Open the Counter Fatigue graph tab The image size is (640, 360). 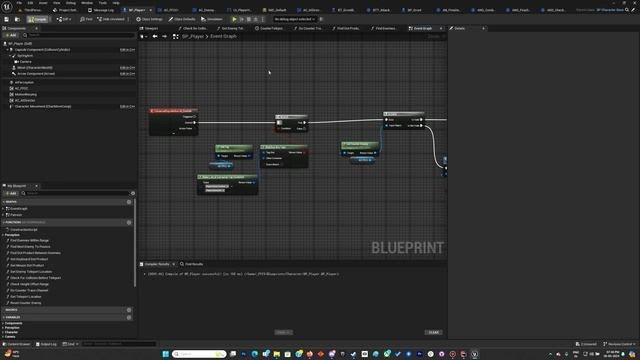click(x=269, y=28)
